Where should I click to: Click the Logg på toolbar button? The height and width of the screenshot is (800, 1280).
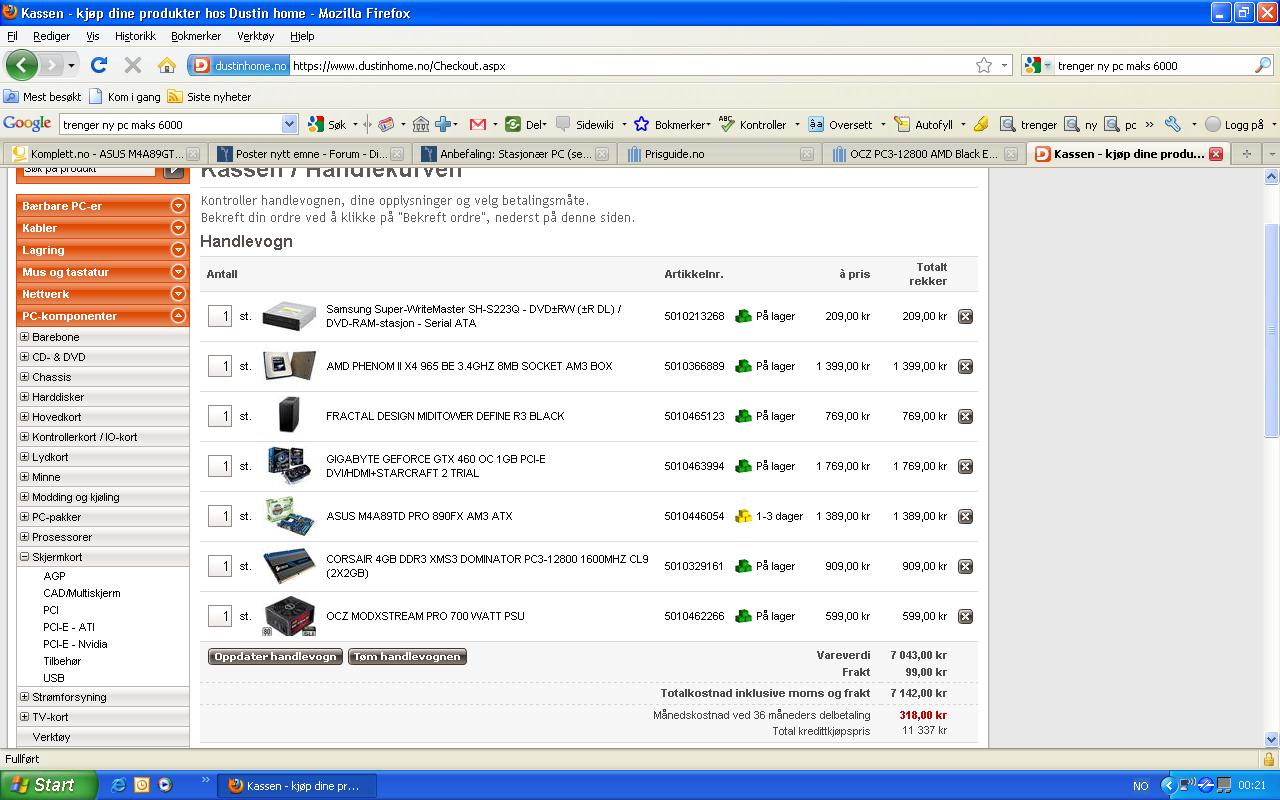[1235, 124]
